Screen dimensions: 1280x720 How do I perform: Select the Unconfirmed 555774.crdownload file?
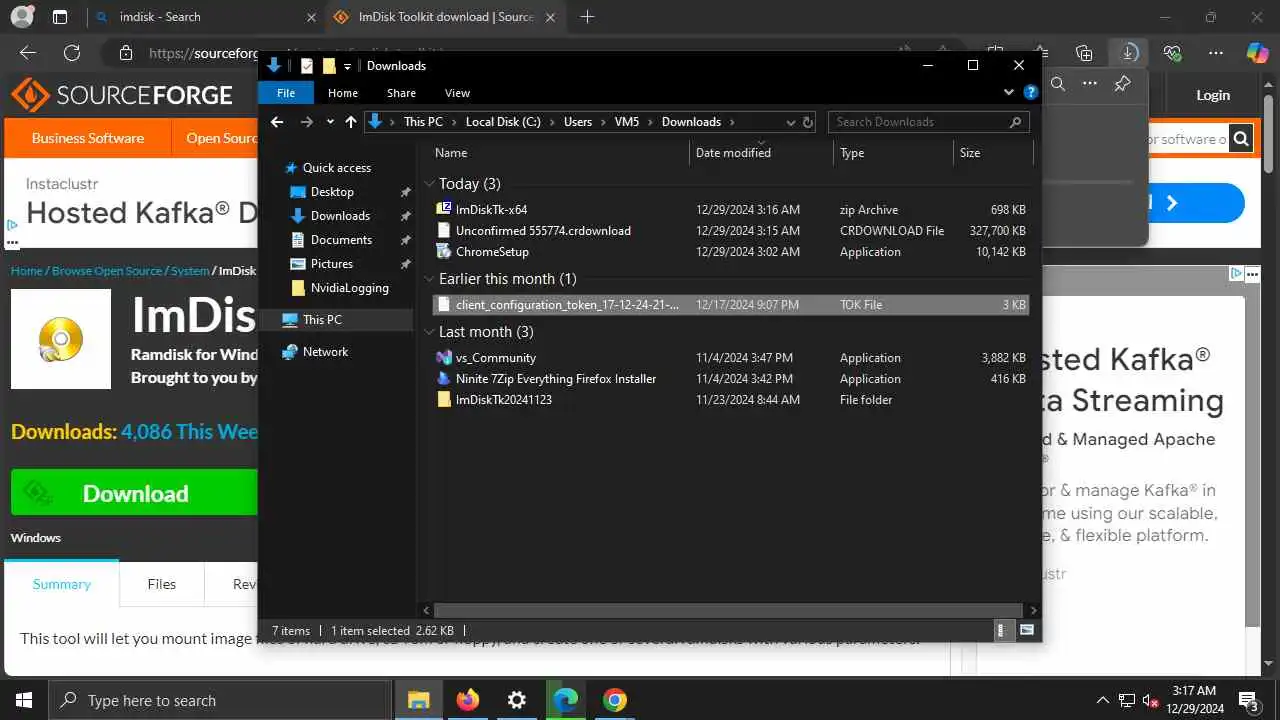pos(731,231)
